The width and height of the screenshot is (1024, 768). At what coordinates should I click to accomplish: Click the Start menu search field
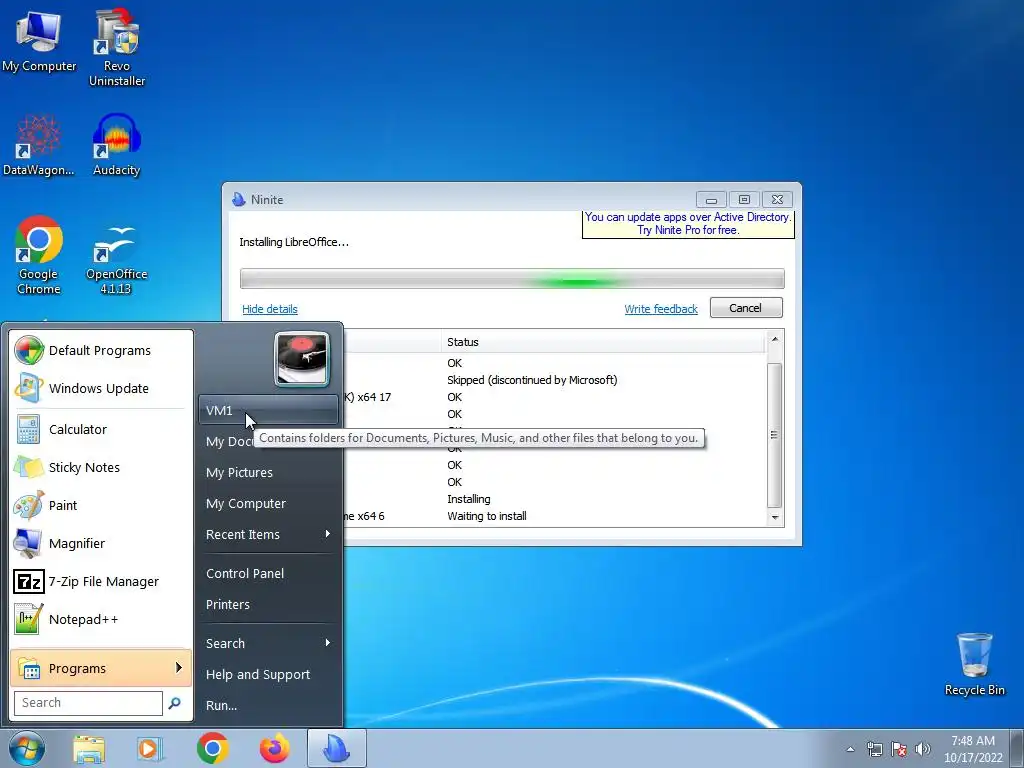coord(88,703)
